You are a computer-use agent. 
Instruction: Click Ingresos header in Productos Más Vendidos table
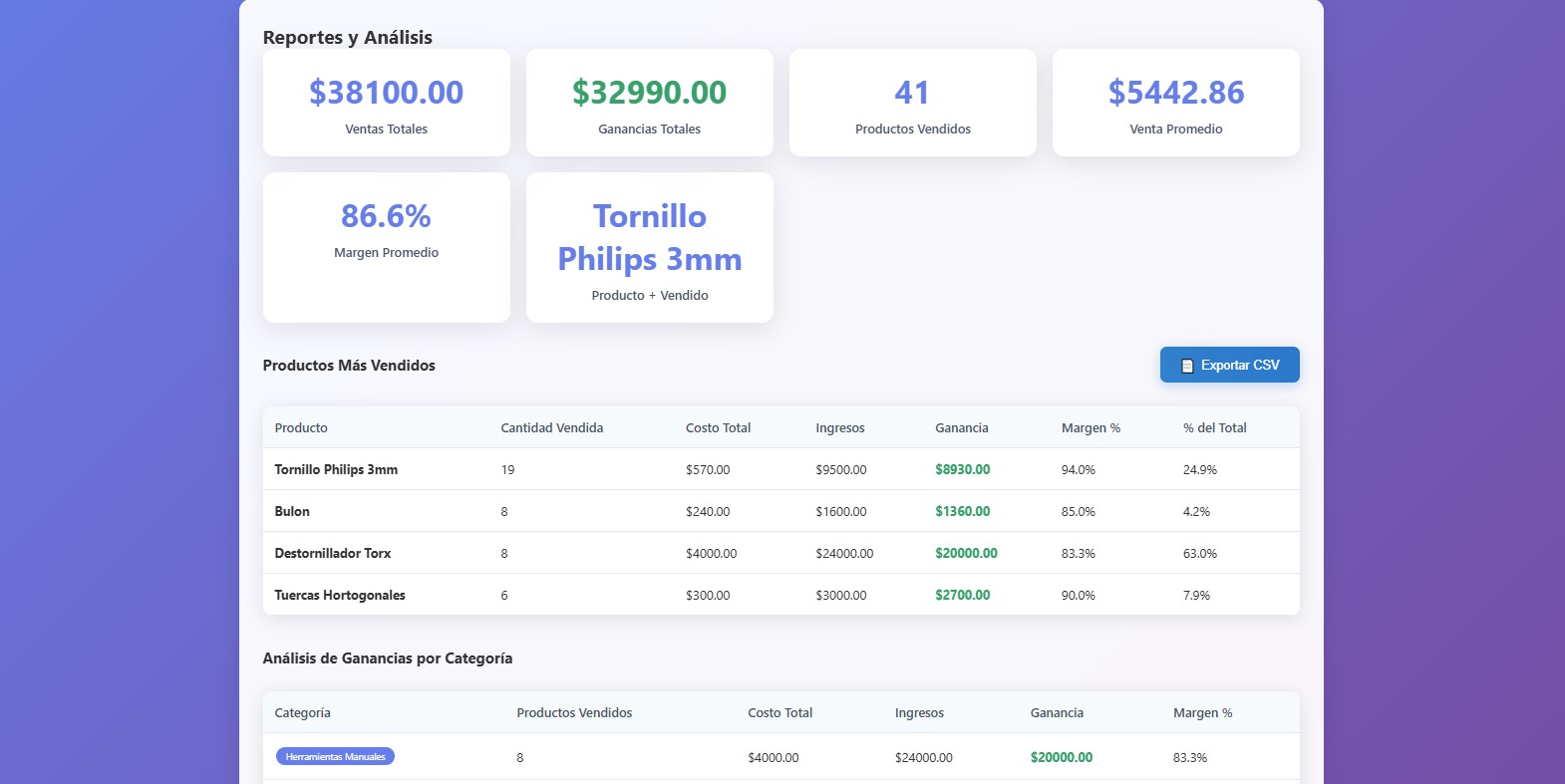[839, 427]
